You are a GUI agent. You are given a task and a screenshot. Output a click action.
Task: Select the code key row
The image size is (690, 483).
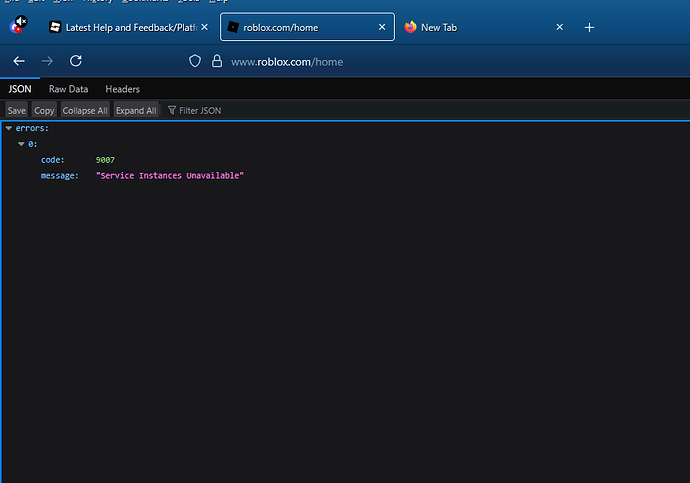52,160
